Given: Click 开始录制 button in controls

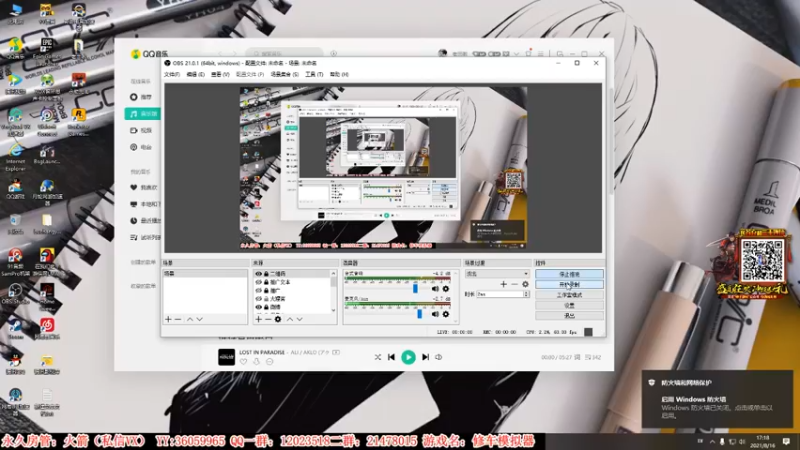Looking at the screenshot, I should pyautogui.click(x=569, y=285).
